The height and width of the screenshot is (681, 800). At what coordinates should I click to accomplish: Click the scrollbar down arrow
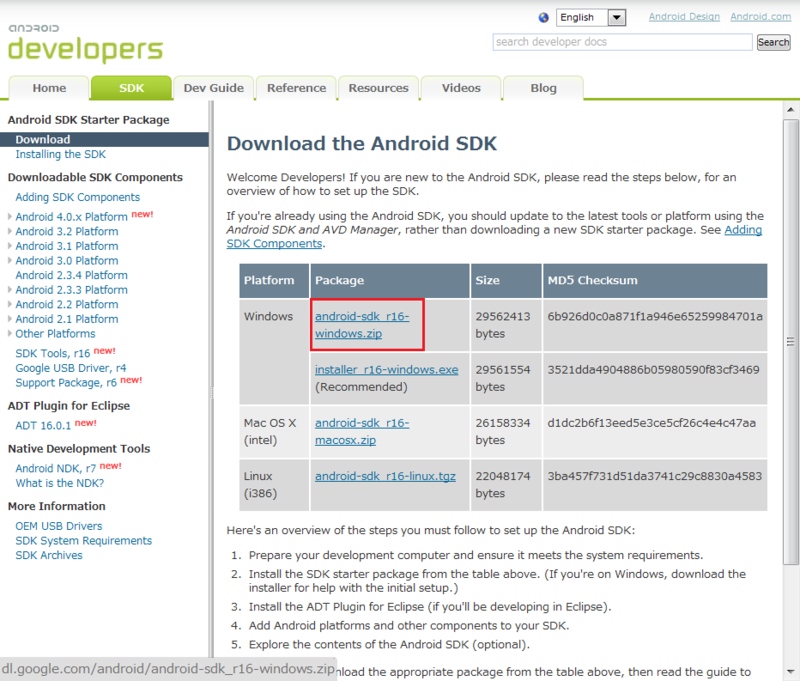tap(790, 671)
